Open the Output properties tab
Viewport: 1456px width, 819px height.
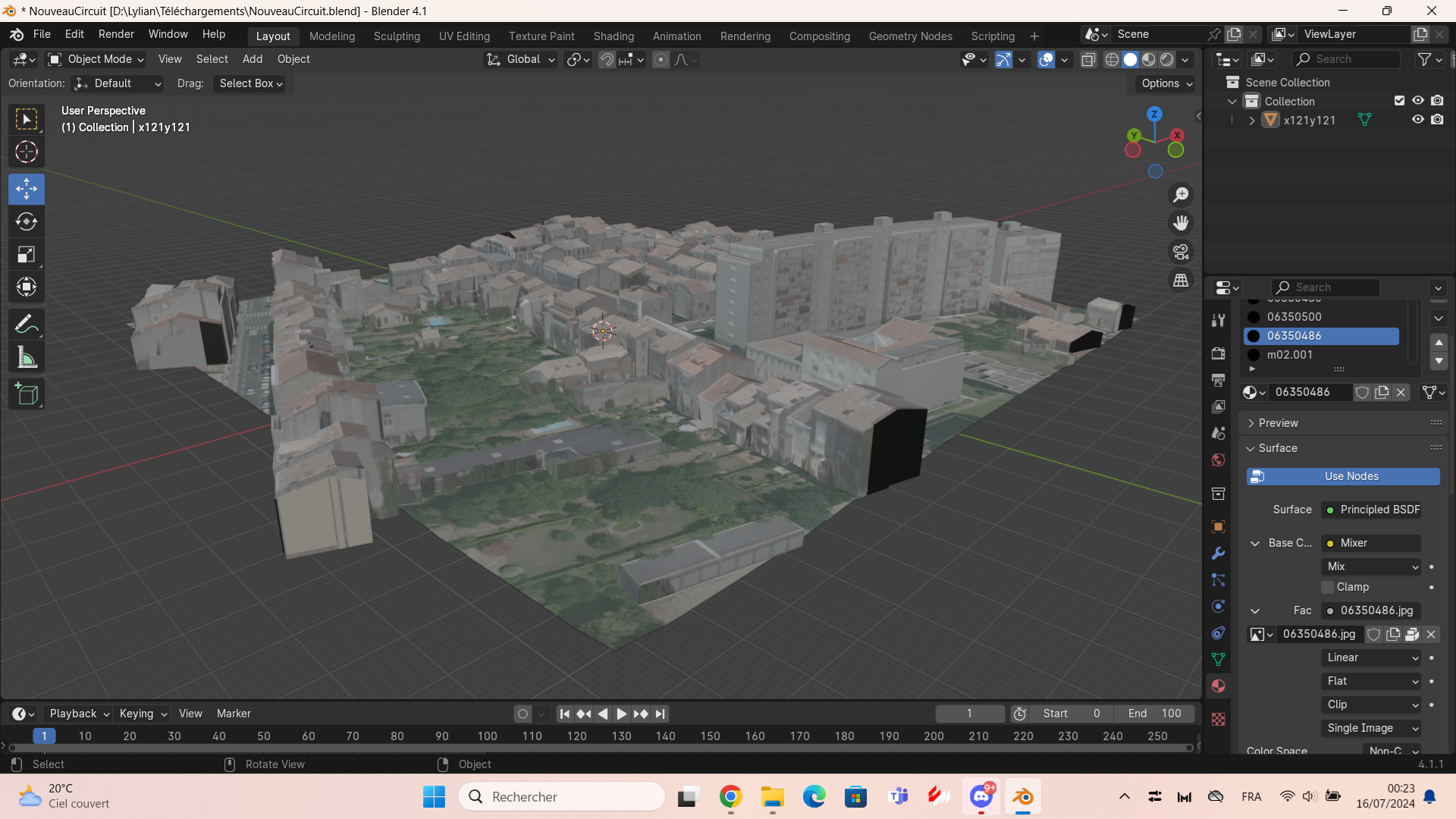1219,380
